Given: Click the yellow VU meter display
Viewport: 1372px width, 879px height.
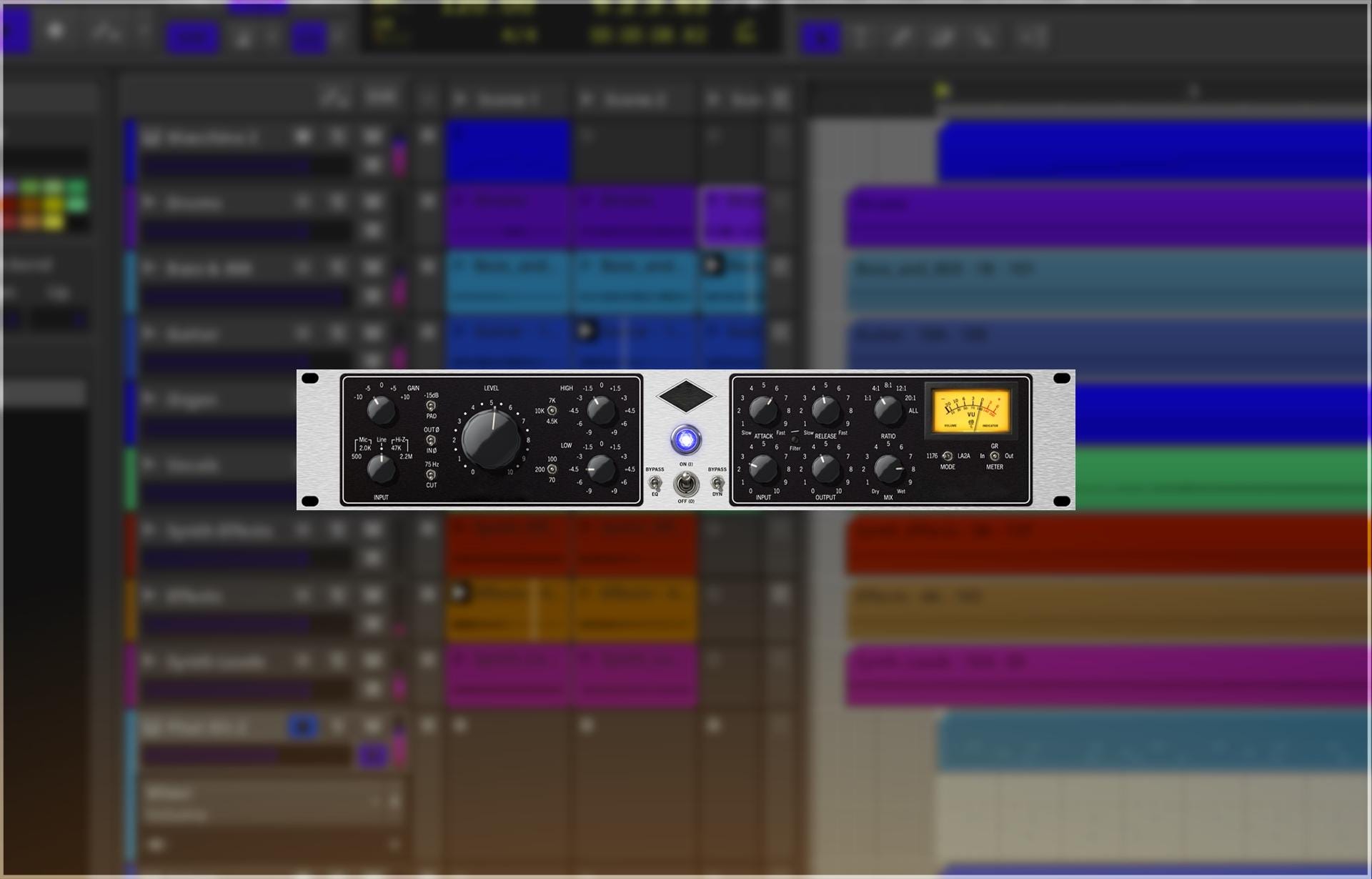Looking at the screenshot, I should (971, 411).
